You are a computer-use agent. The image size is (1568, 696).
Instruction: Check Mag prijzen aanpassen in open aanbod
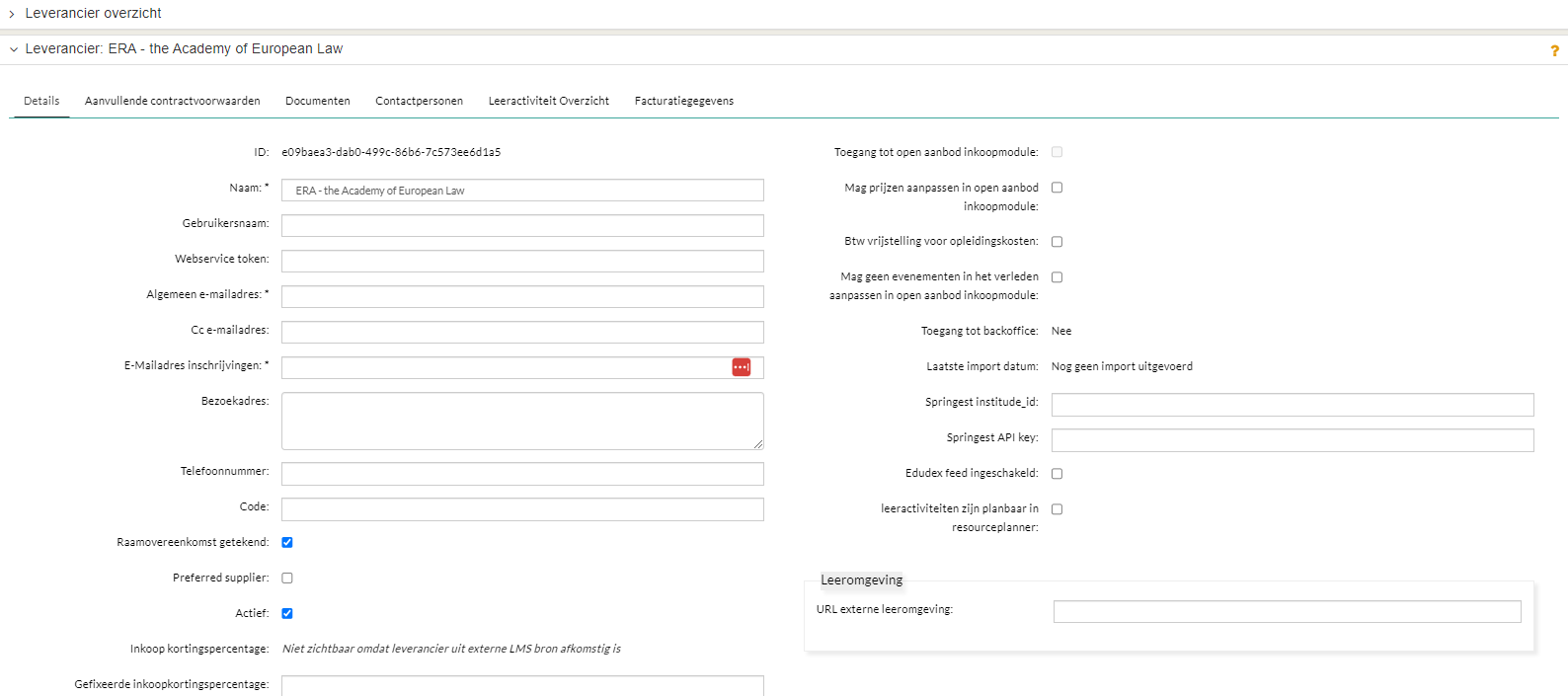[1057, 188]
